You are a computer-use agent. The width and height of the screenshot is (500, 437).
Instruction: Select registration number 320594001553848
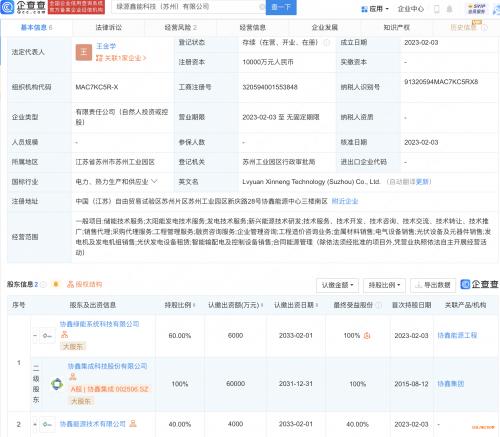[x=270, y=87]
